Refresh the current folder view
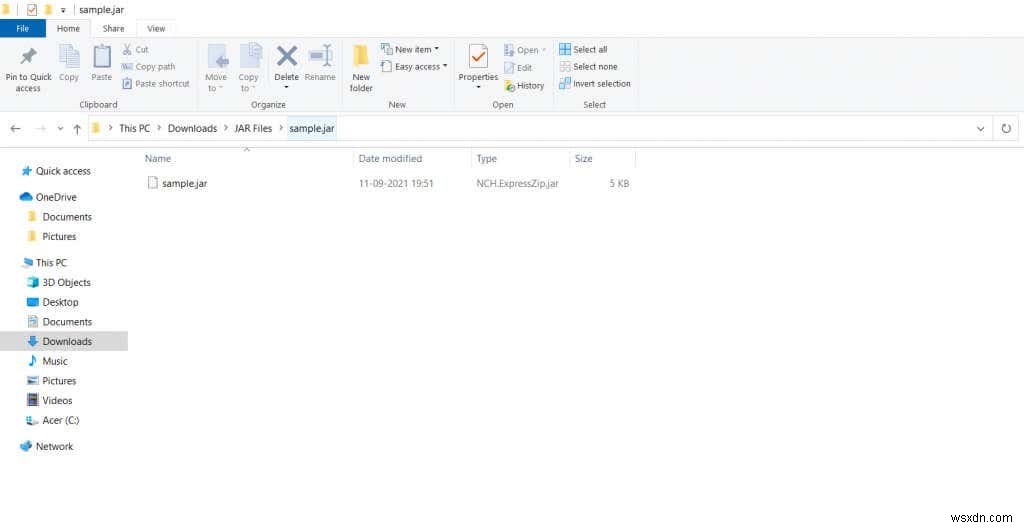This screenshot has height=528, width=1024. pyautogui.click(x=1006, y=129)
